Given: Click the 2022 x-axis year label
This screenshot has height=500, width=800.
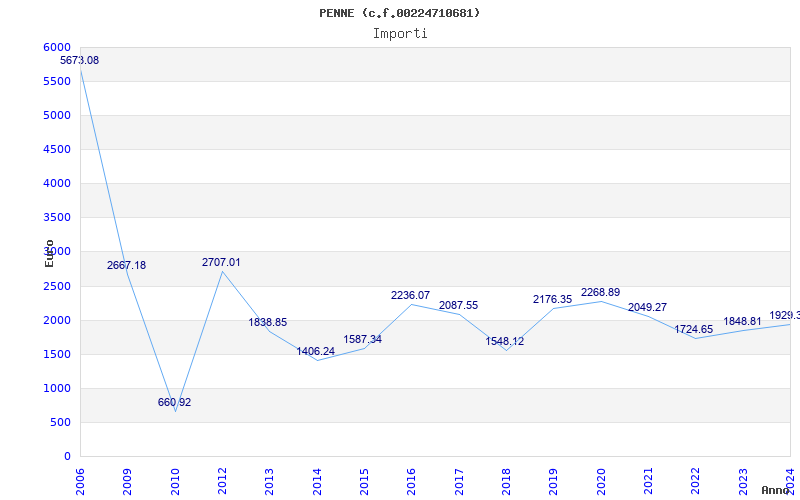Looking at the screenshot, I should (x=695, y=481).
